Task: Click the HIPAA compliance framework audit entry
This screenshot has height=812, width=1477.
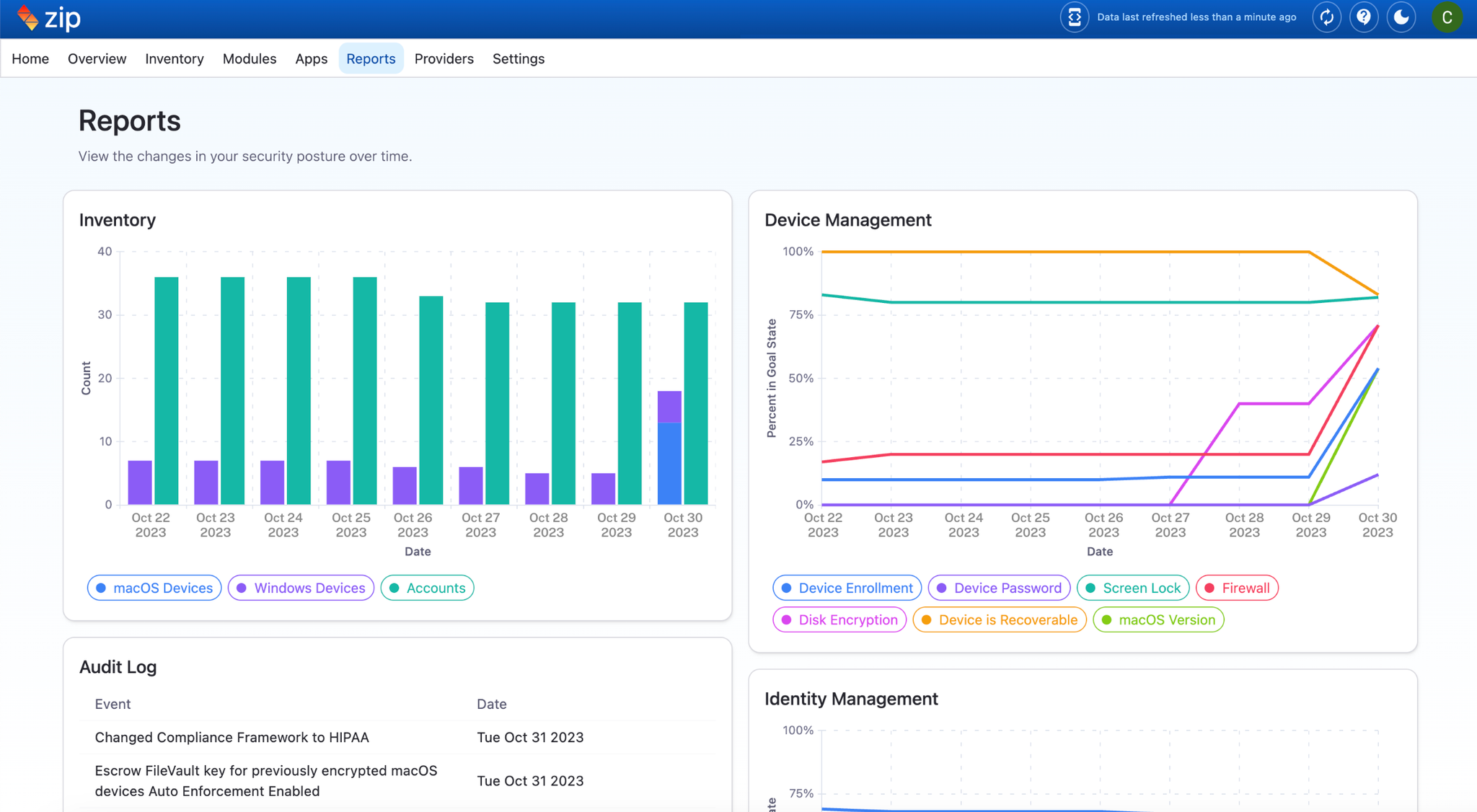Action: pos(232,737)
